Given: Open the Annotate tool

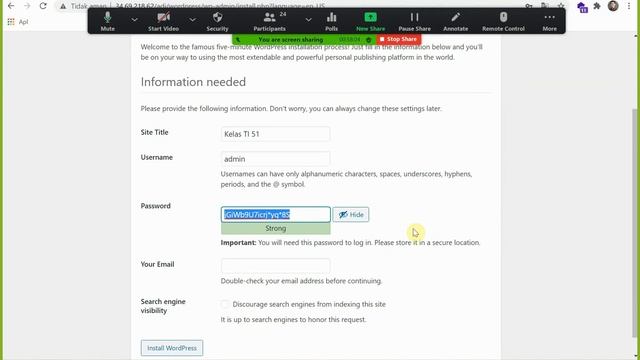Looking at the screenshot, I should pyautogui.click(x=456, y=21).
